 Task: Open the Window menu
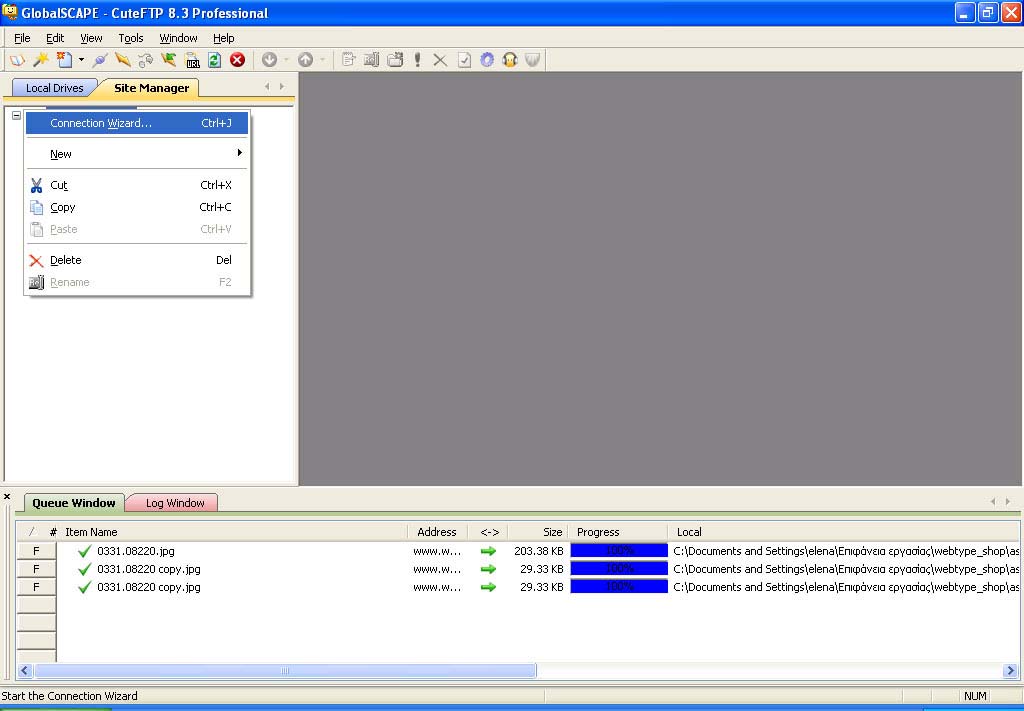pyautogui.click(x=178, y=38)
